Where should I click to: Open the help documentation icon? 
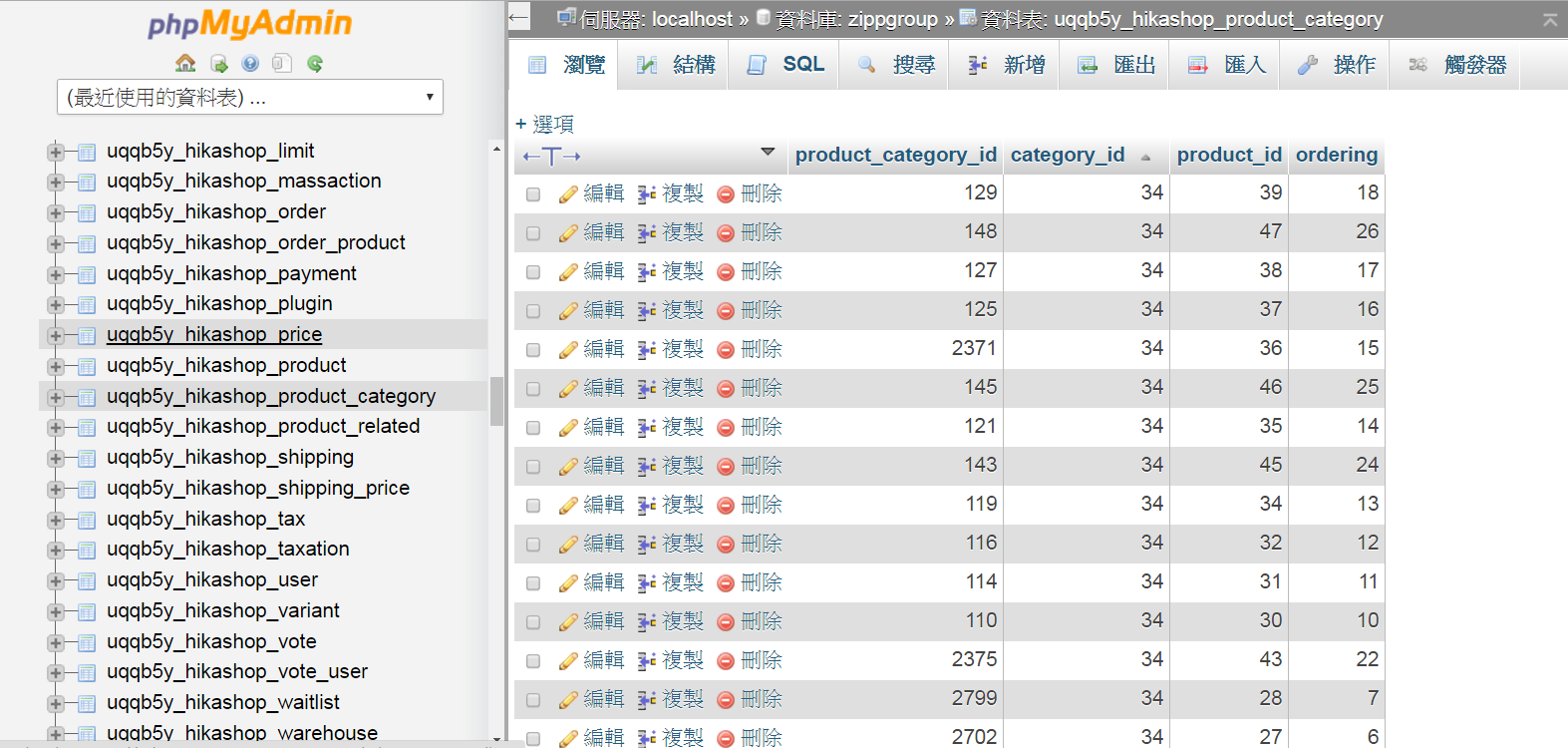tap(250, 64)
